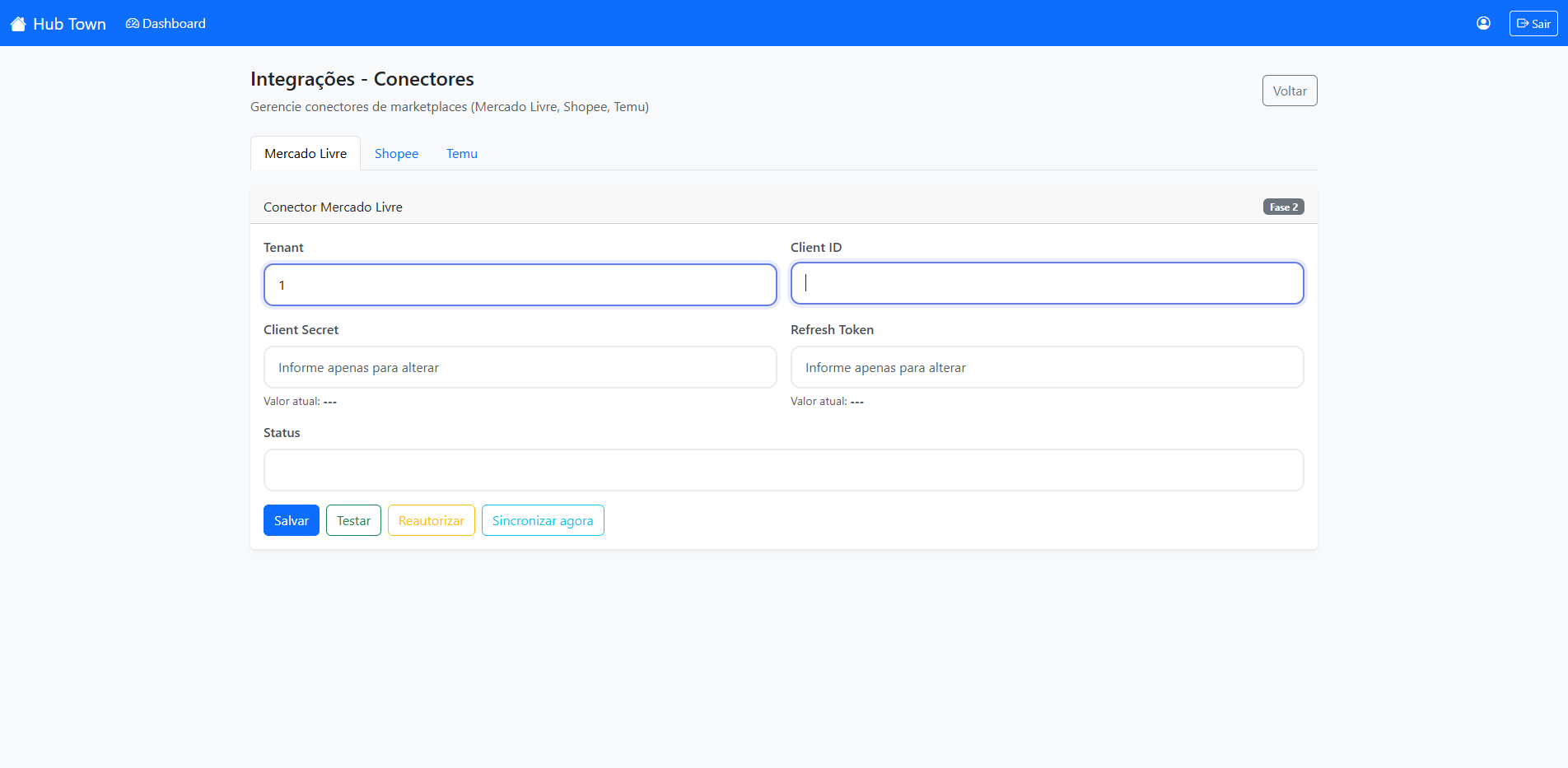The width and height of the screenshot is (1568, 768).
Task: Switch to the Shopee tab
Action: pyautogui.click(x=396, y=154)
